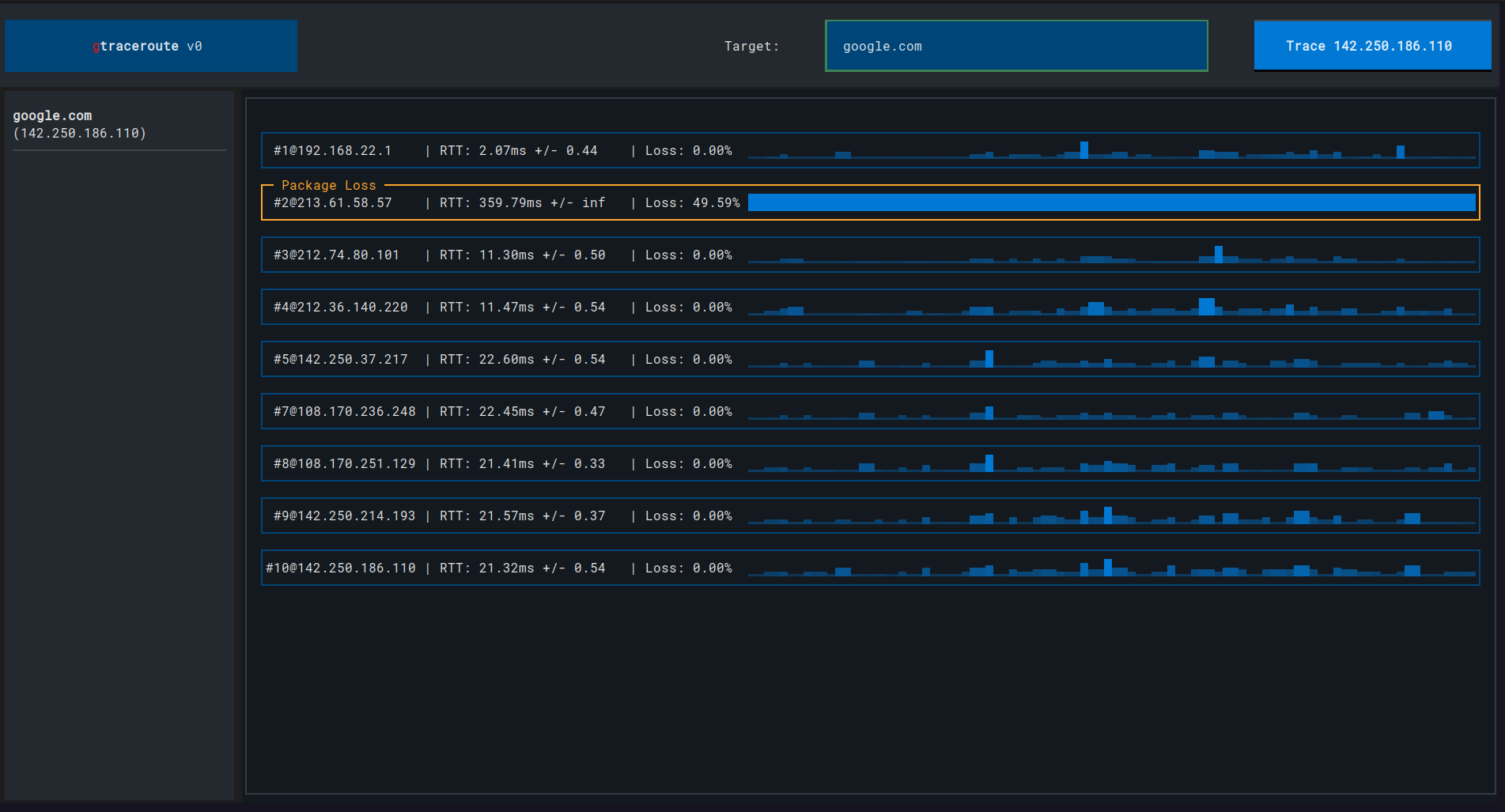Select hop #8@108.170.251.129 row

tap(870, 463)
